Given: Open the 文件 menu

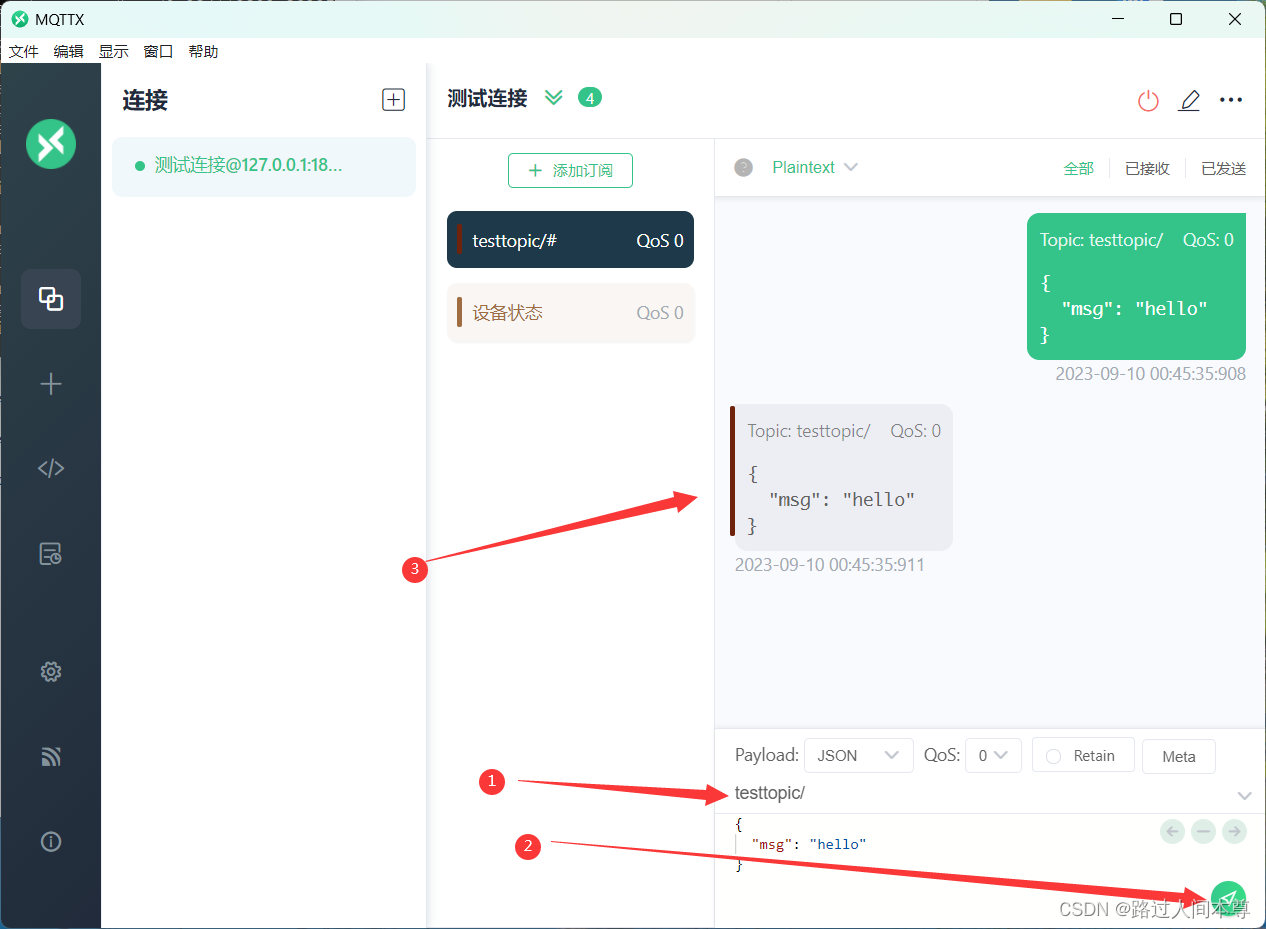Looking at the screenshot, I should pos(24,51).
